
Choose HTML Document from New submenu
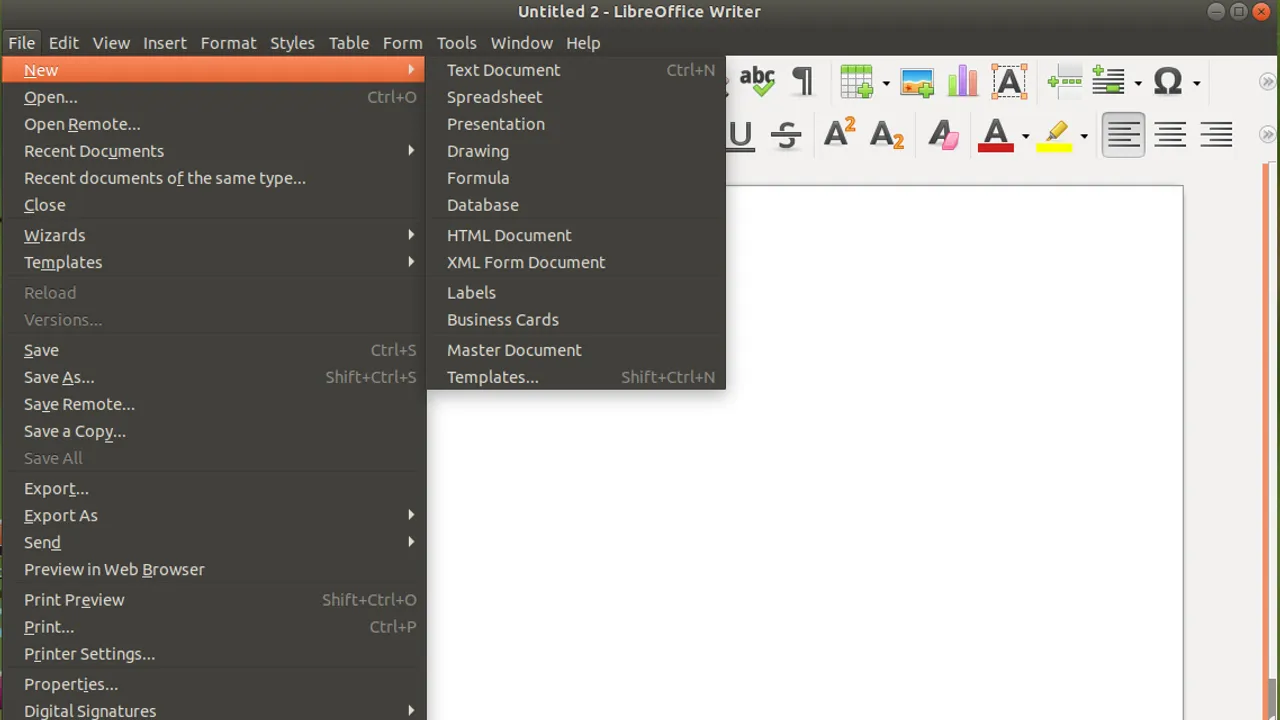(x=576, y=235)
